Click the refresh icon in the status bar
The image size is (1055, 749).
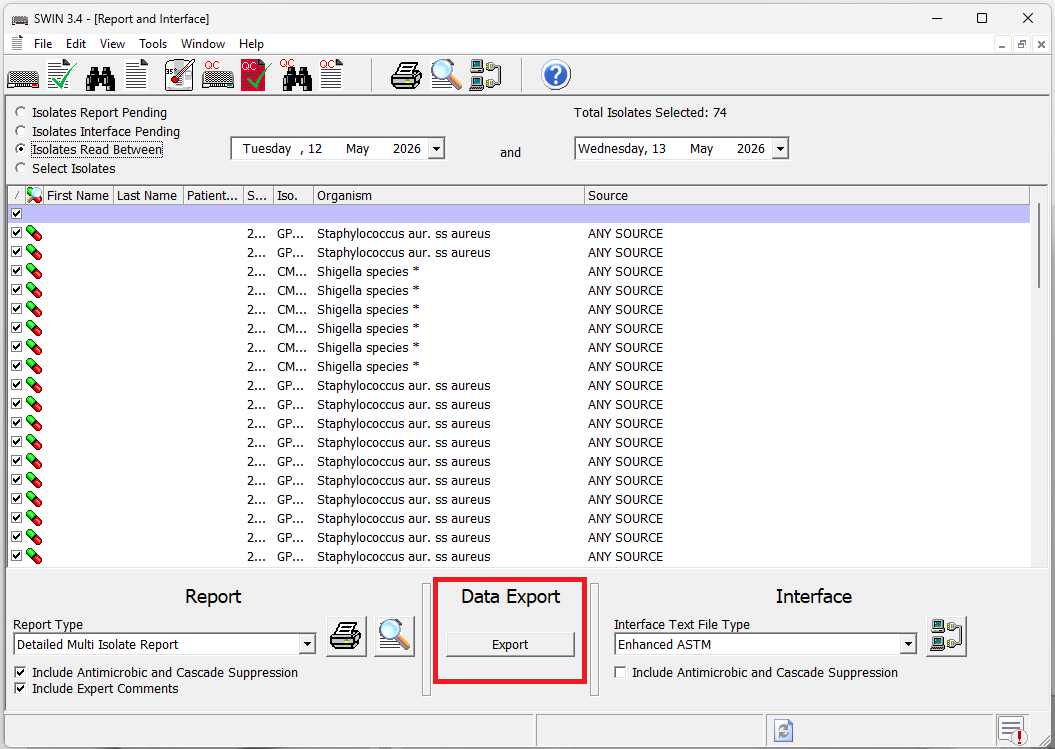[x=783, y=730]
